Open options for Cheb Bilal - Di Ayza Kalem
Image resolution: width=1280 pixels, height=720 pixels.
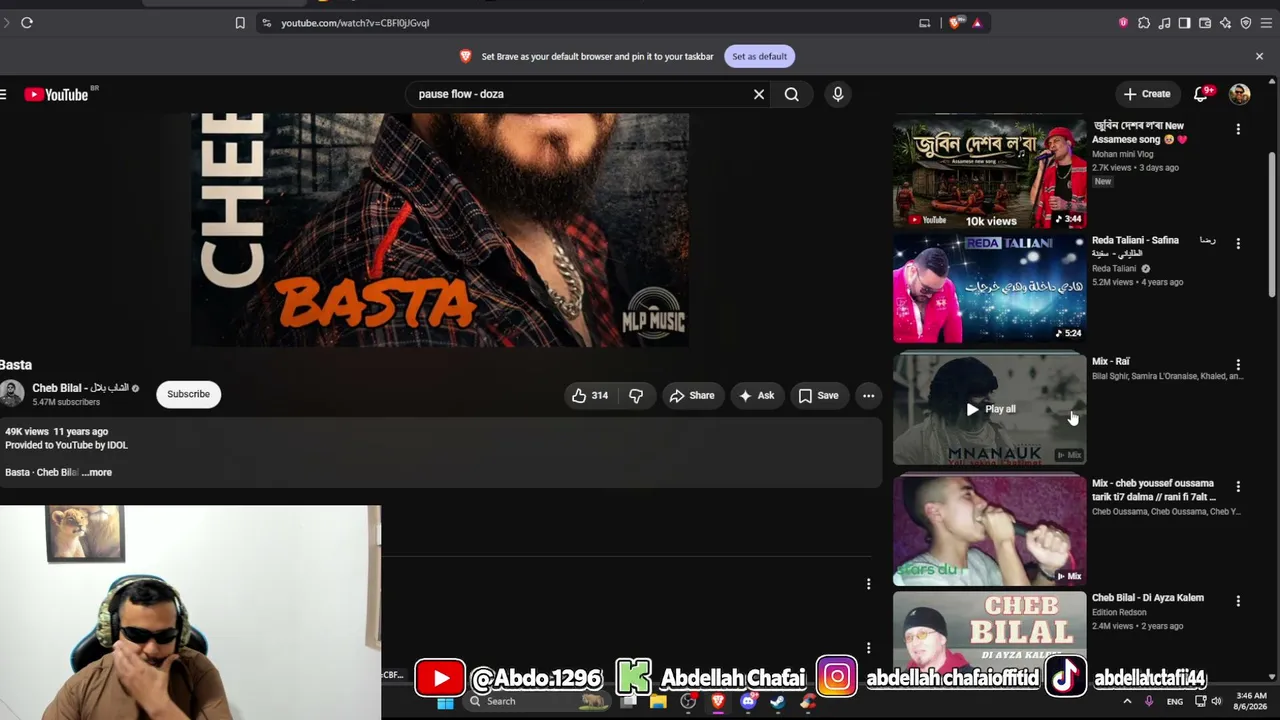1238,601
